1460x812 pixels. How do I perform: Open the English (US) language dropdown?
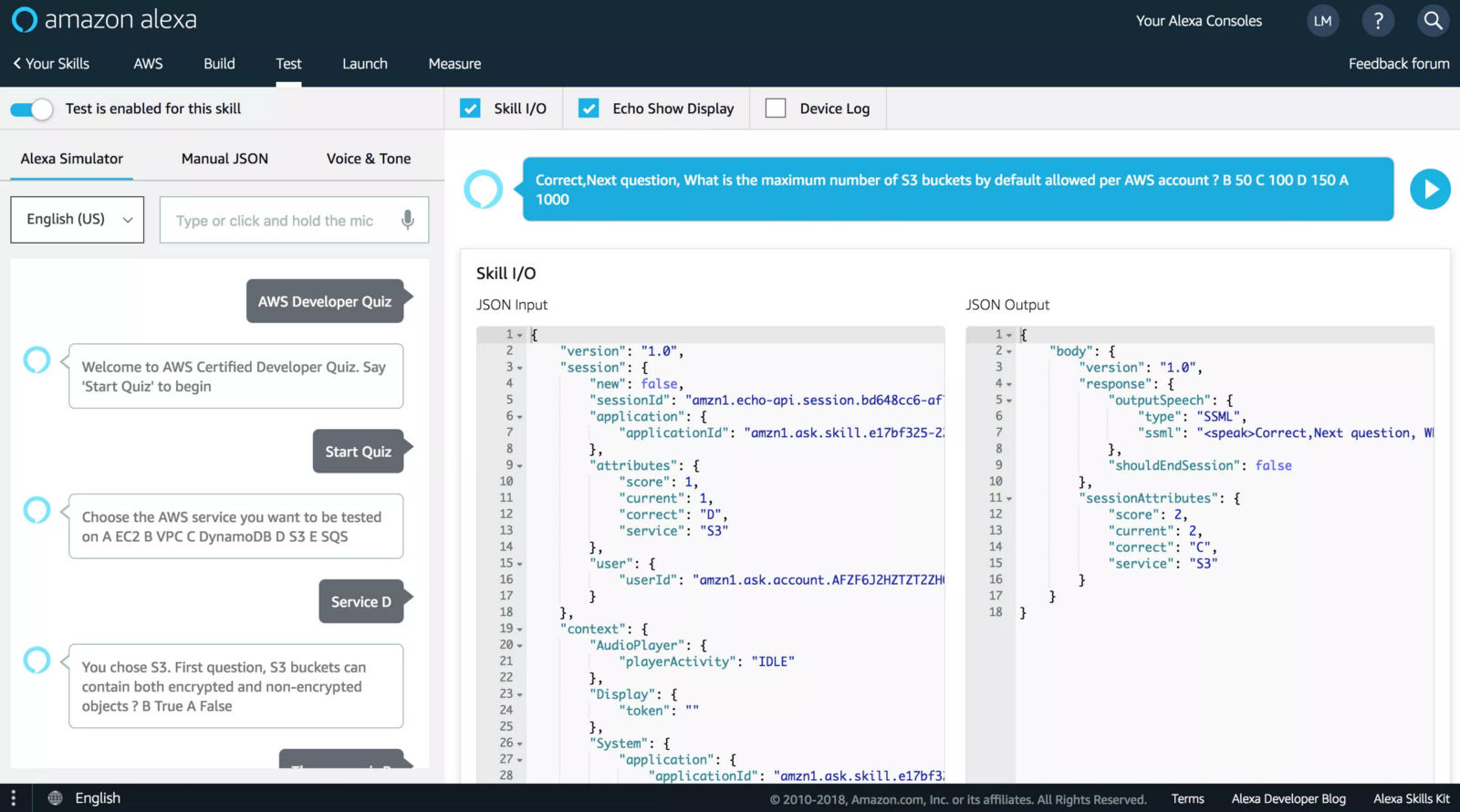[x=78, y=220]
